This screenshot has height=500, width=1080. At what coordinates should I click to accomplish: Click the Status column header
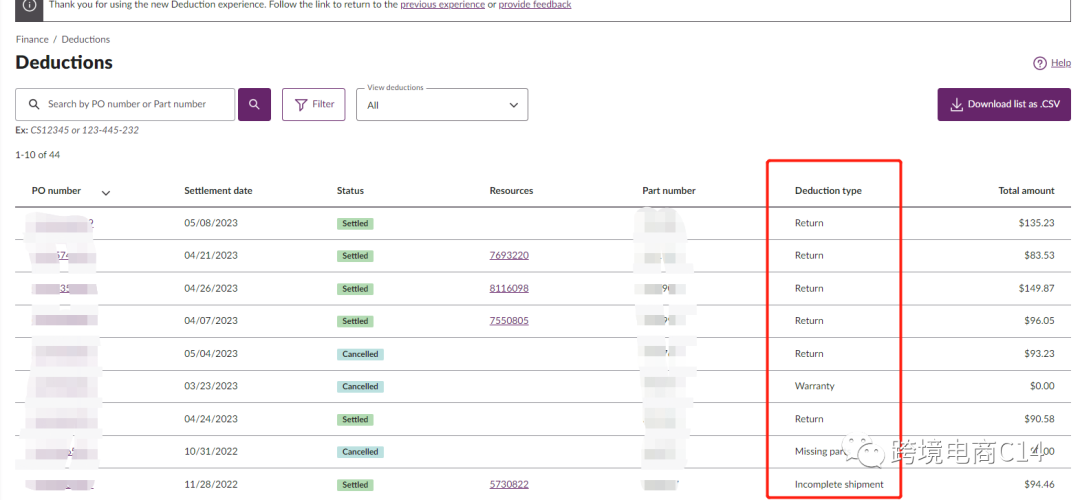[x=350, y=191]
